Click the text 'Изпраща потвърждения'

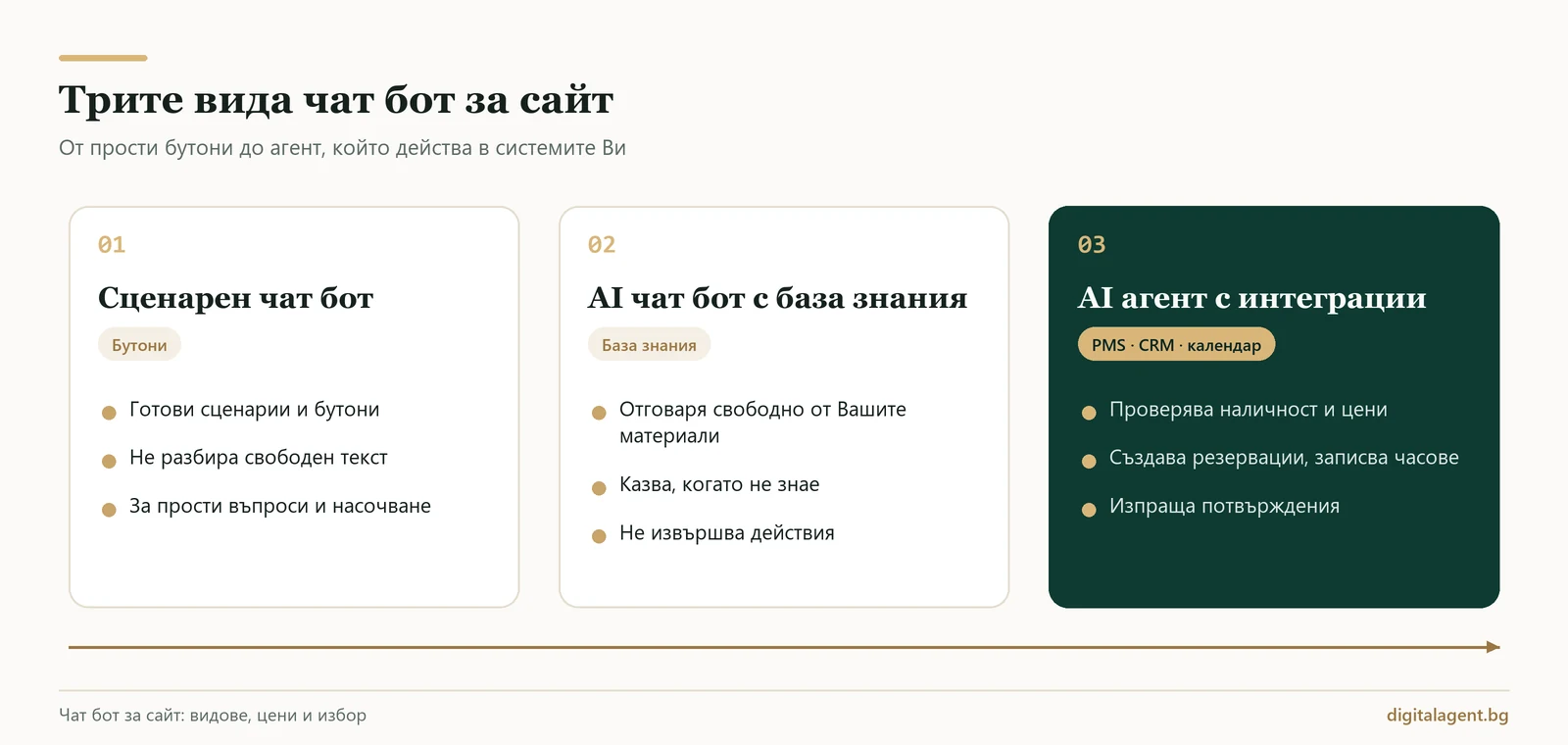[1224, 507]
